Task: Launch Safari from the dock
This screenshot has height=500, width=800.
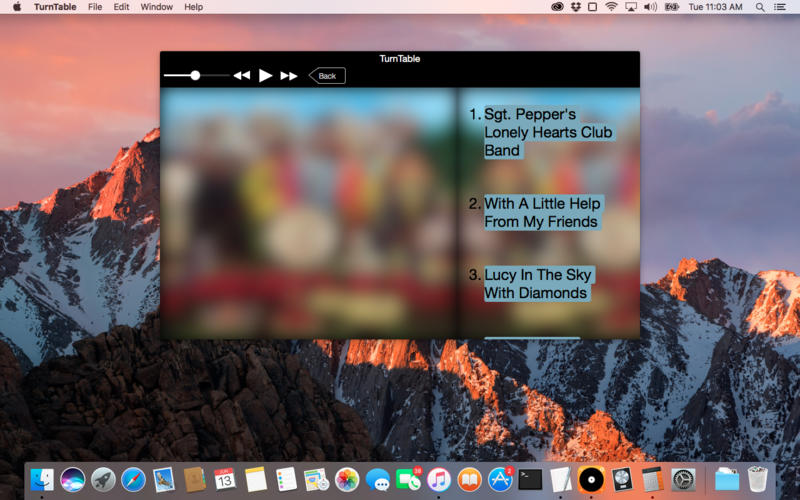Action: [x=133, y=479]
